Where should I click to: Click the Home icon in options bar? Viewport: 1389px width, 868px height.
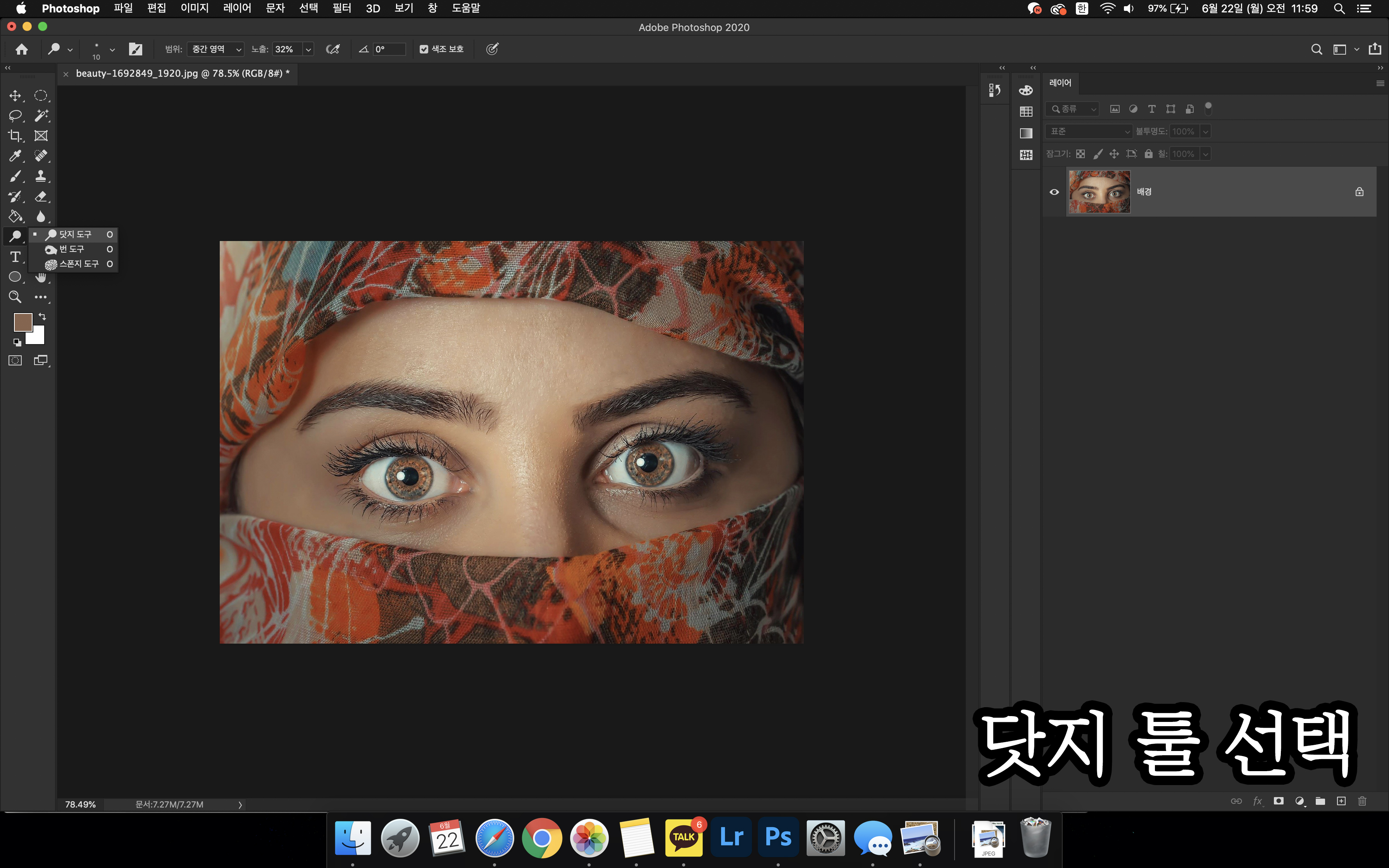(x=22, y=49)
